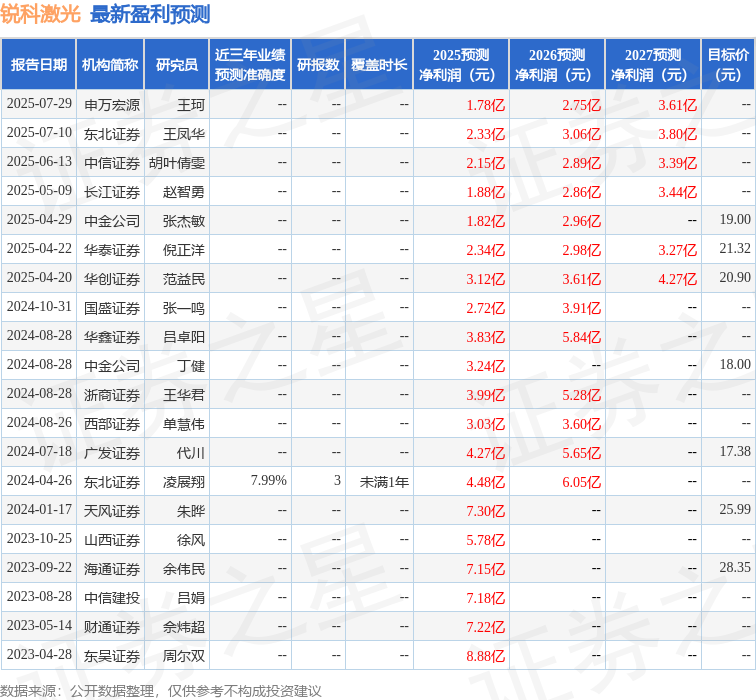Select the 4.27亿 value in 华创证券 row

[x=677, y=279]
